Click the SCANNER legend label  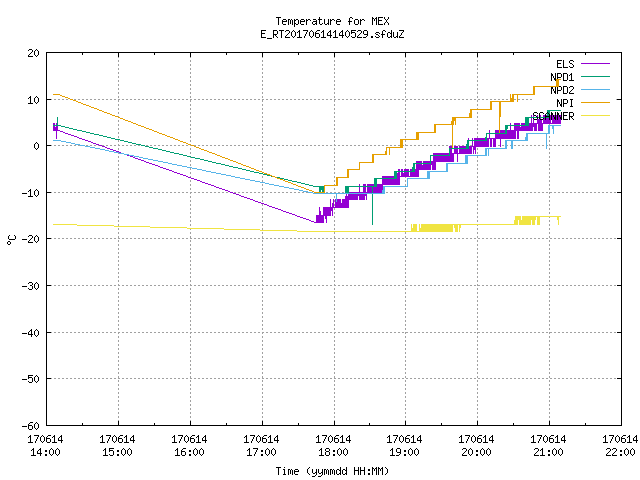click(x=553, y=116)
